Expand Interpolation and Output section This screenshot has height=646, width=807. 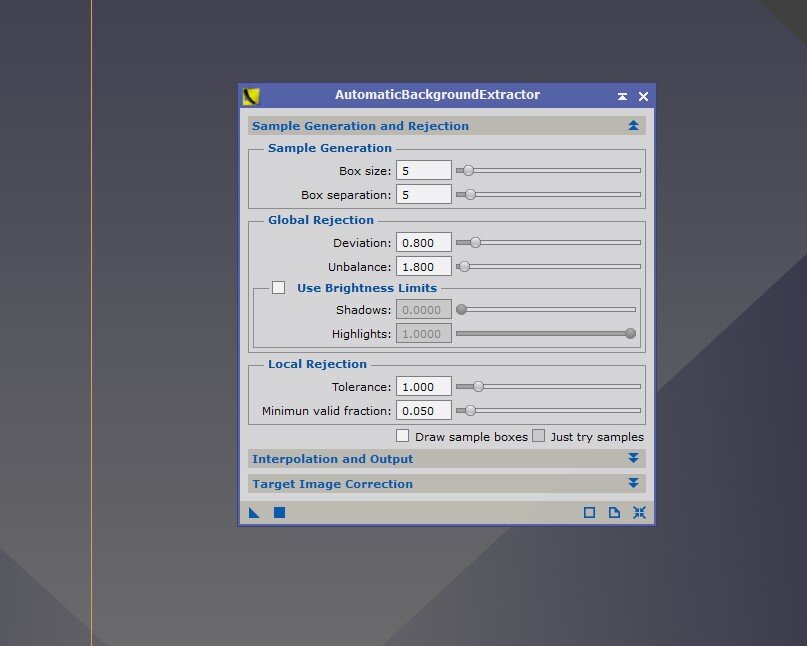click(634, 458)
